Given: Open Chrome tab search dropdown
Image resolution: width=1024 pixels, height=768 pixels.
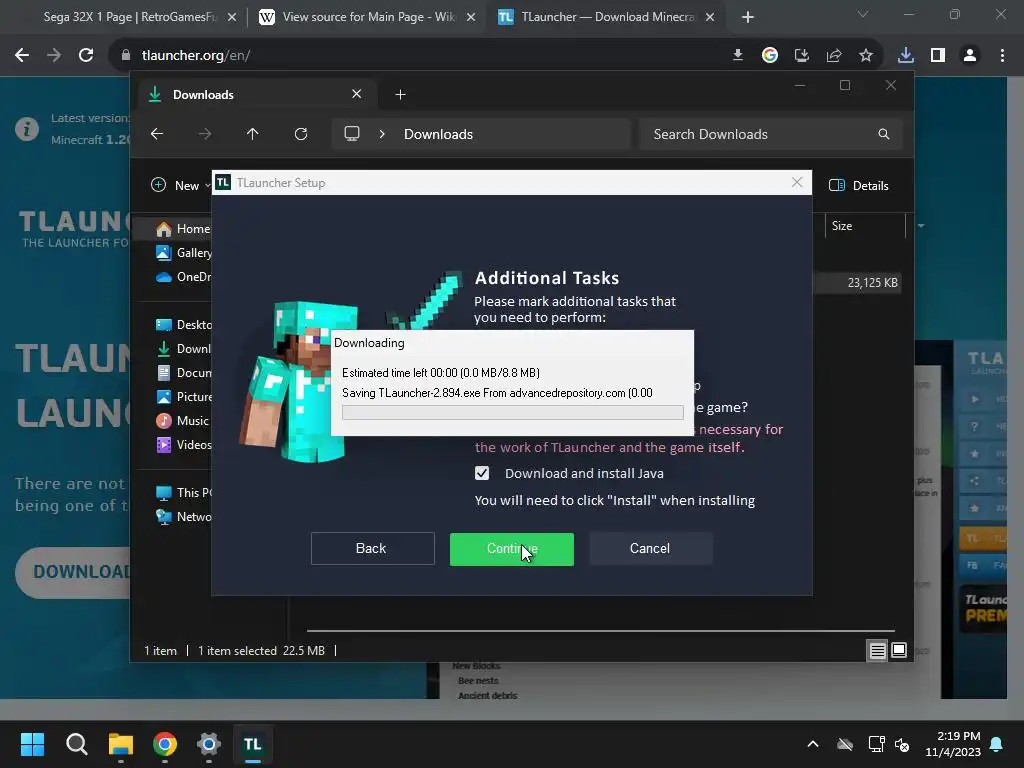Looking at the screenshot, I should 863,14.
